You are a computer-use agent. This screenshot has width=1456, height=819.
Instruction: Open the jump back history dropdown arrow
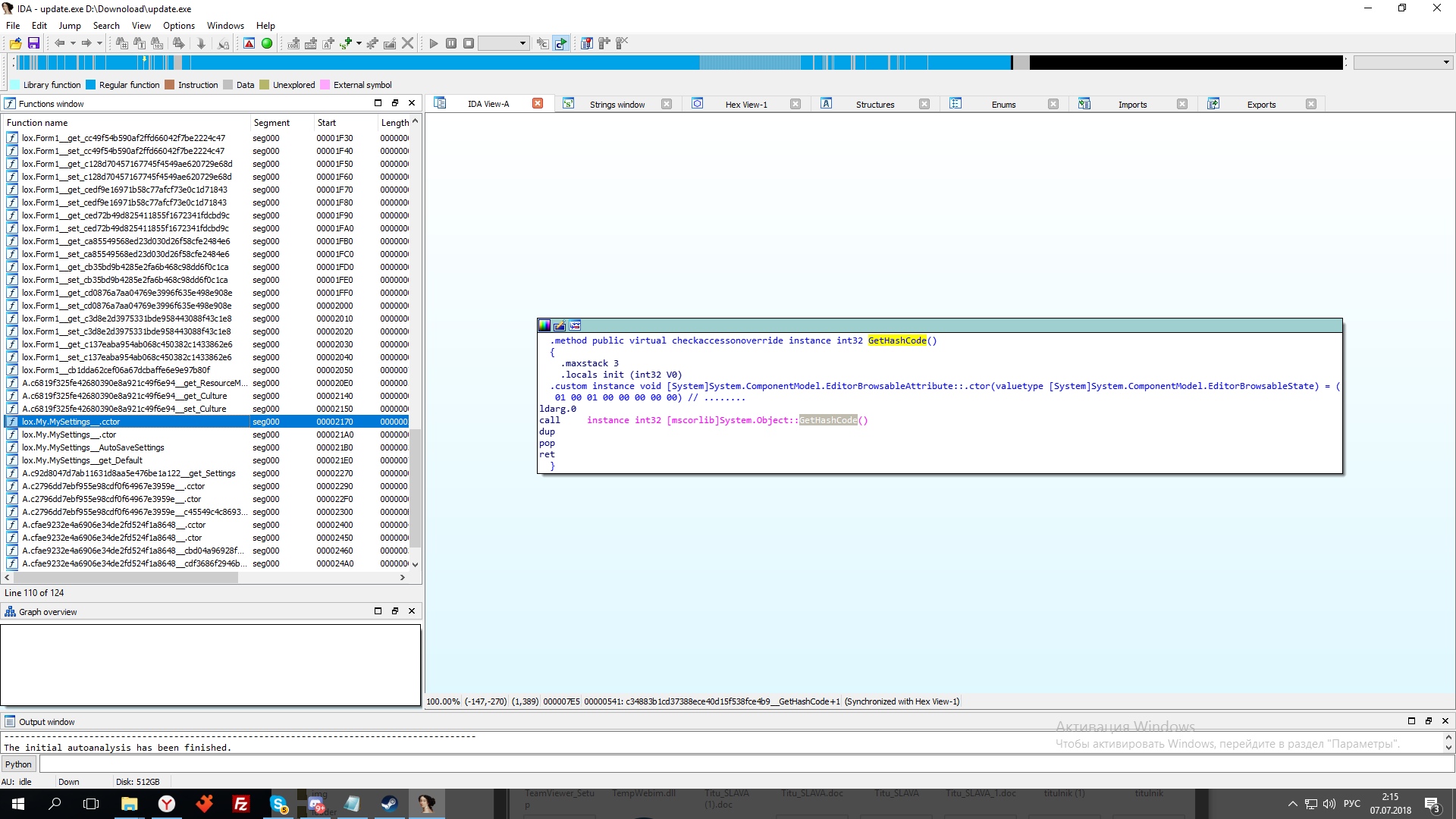(73, 43)
